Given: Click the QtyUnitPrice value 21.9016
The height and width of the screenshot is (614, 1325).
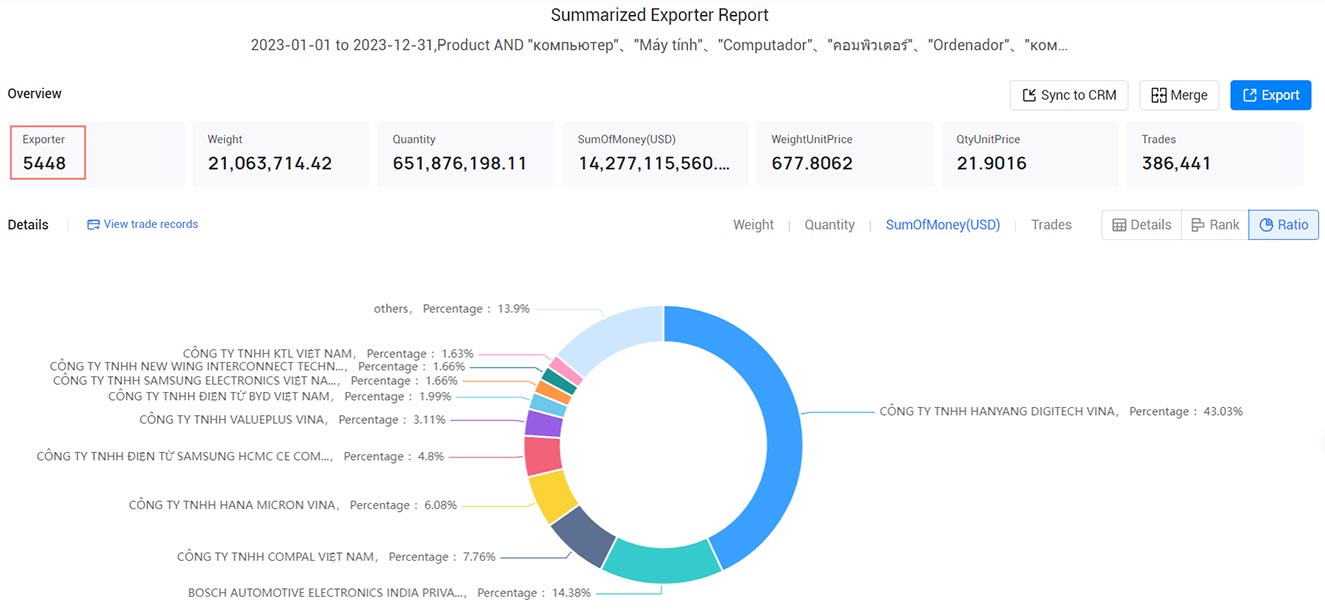Looking at the screenshot, I should point(992,163).
